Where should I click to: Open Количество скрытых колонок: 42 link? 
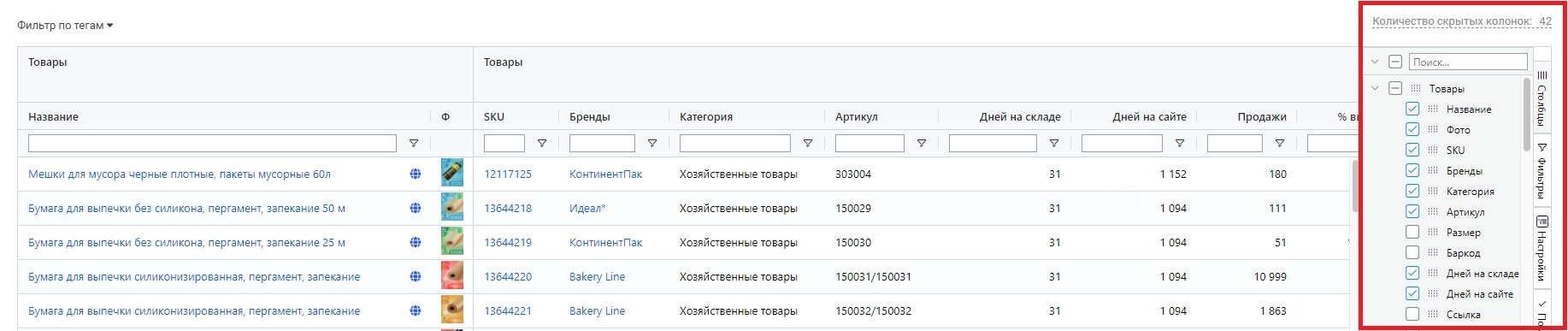(x=1461, y=21)
